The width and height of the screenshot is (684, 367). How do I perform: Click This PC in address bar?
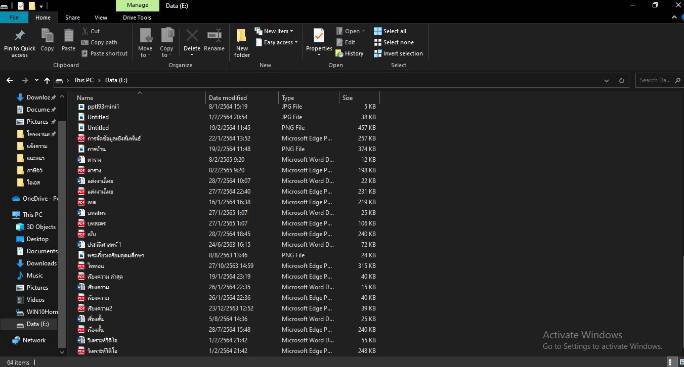pyautogui.click(x=83, y=80)
